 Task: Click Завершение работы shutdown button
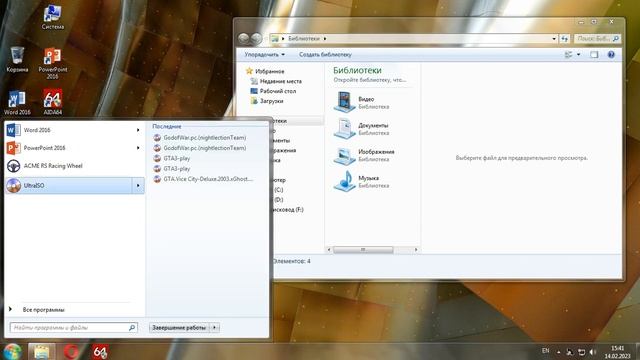[179, 327]
